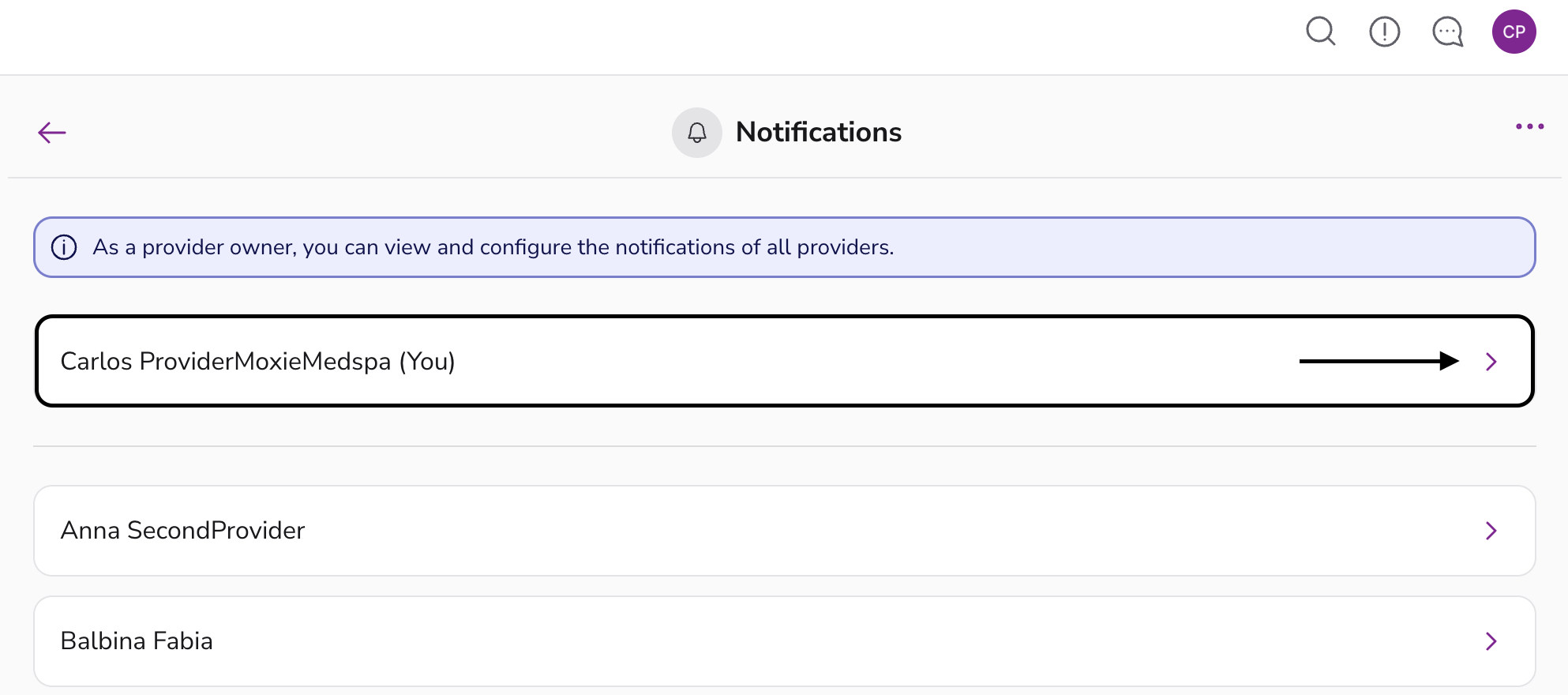Click the bell icon beside Notifications

pos(696,132)
